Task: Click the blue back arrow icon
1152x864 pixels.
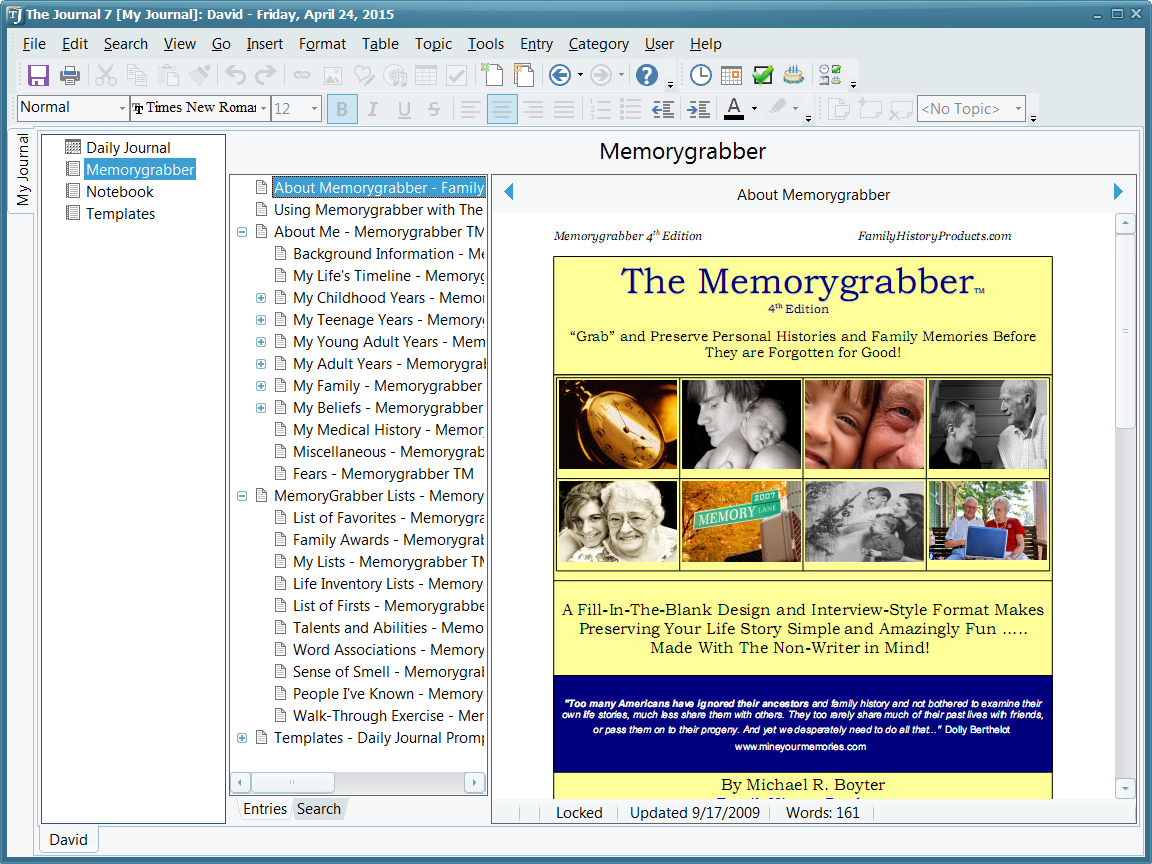Action: point(559,75)
